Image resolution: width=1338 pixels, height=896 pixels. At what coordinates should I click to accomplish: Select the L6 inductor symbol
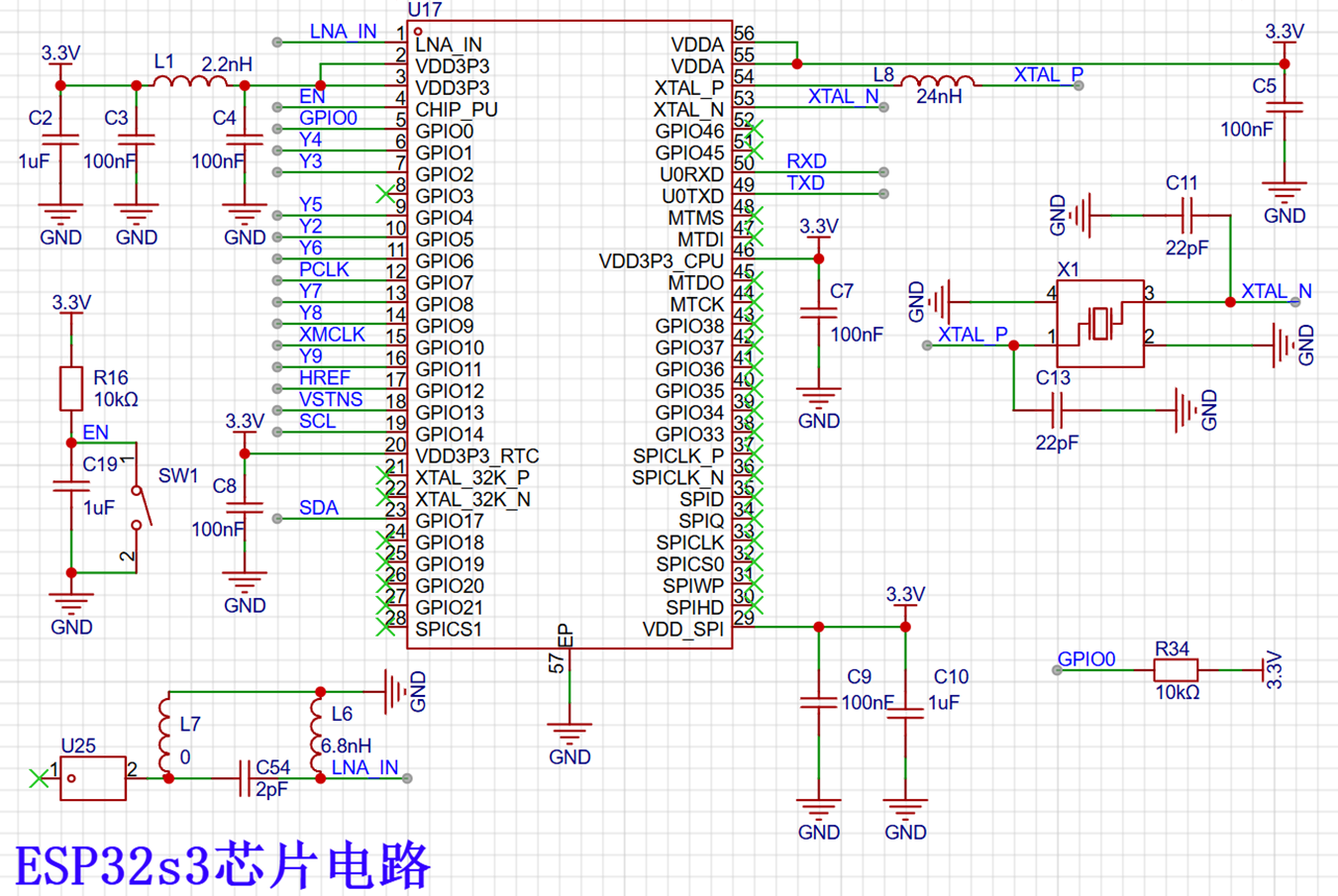coord(318,734)
